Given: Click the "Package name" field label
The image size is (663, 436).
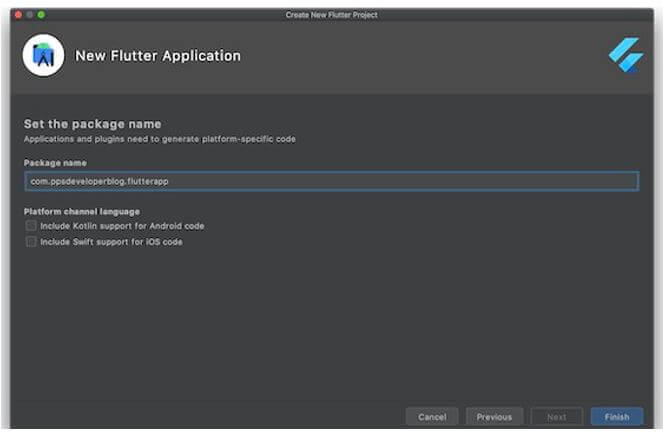Looking at the screenshot, I should (x=55, y=162).
